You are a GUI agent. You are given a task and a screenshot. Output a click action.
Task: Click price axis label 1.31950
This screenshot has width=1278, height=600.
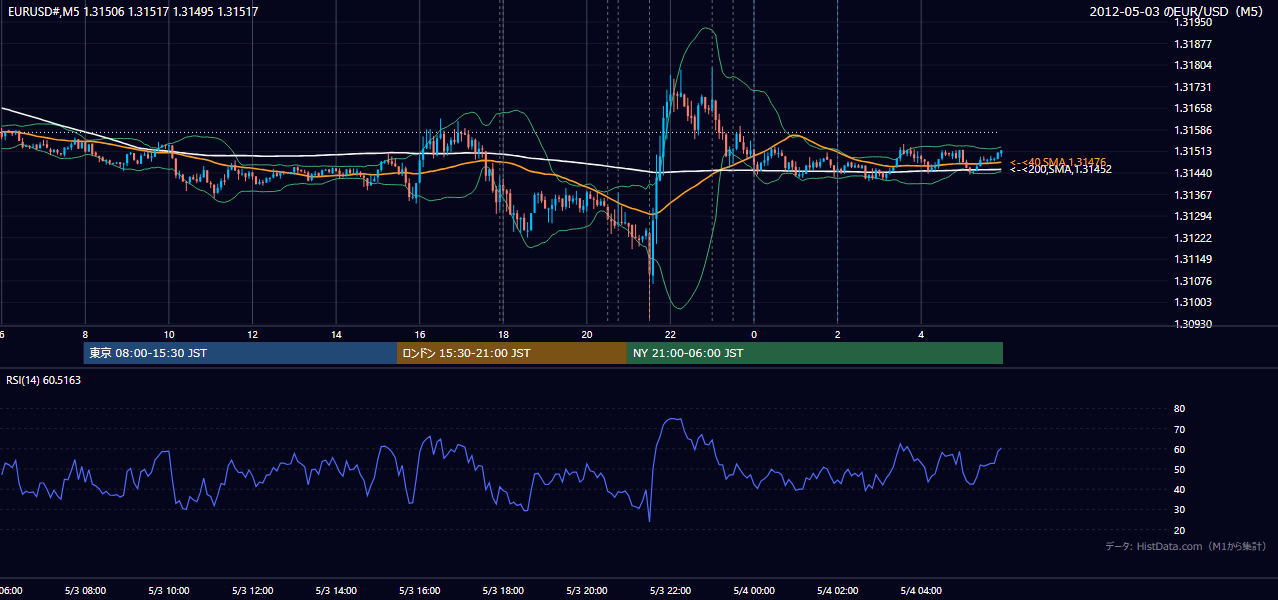click(1192, 22)
